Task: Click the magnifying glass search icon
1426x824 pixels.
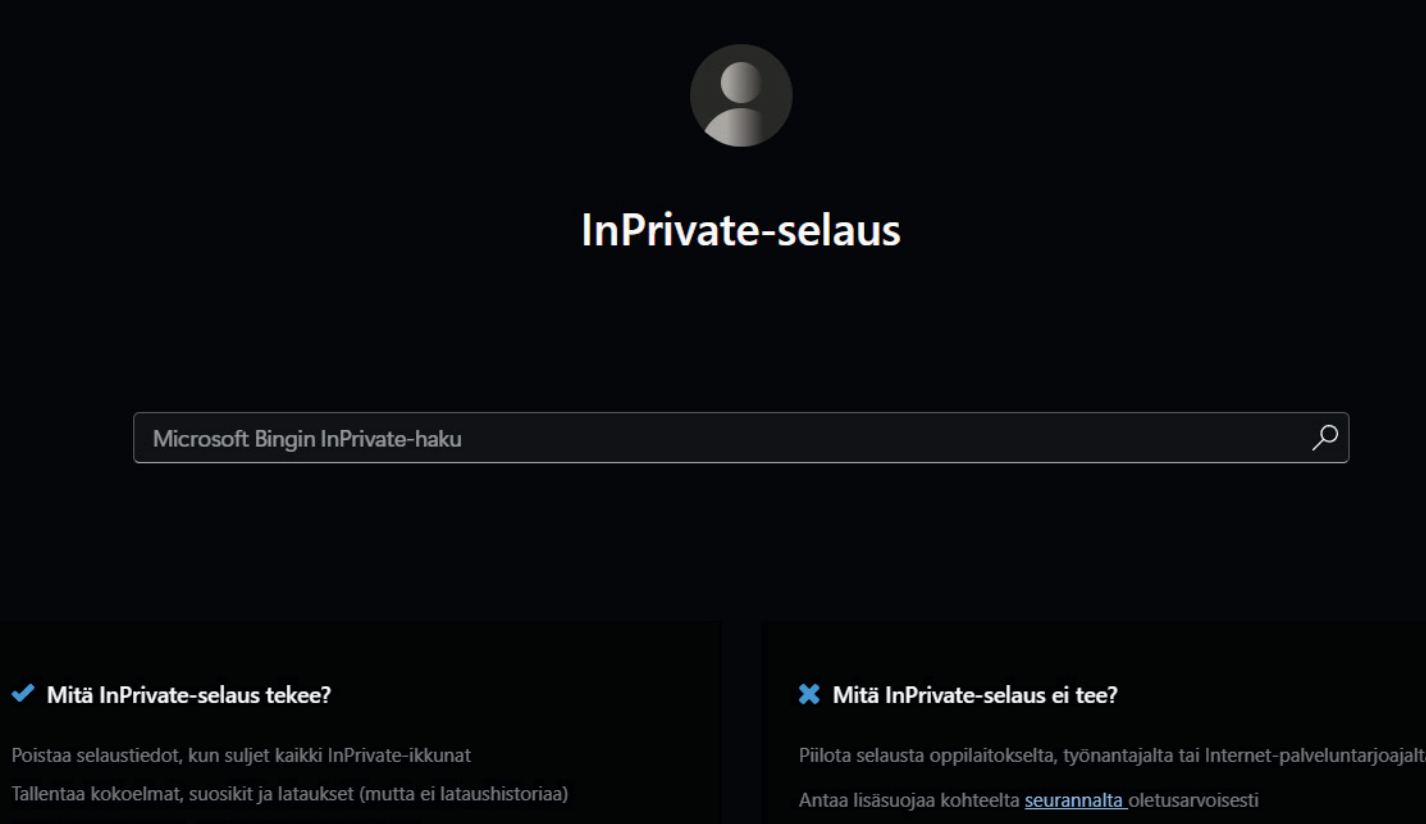Action: 1325,438
